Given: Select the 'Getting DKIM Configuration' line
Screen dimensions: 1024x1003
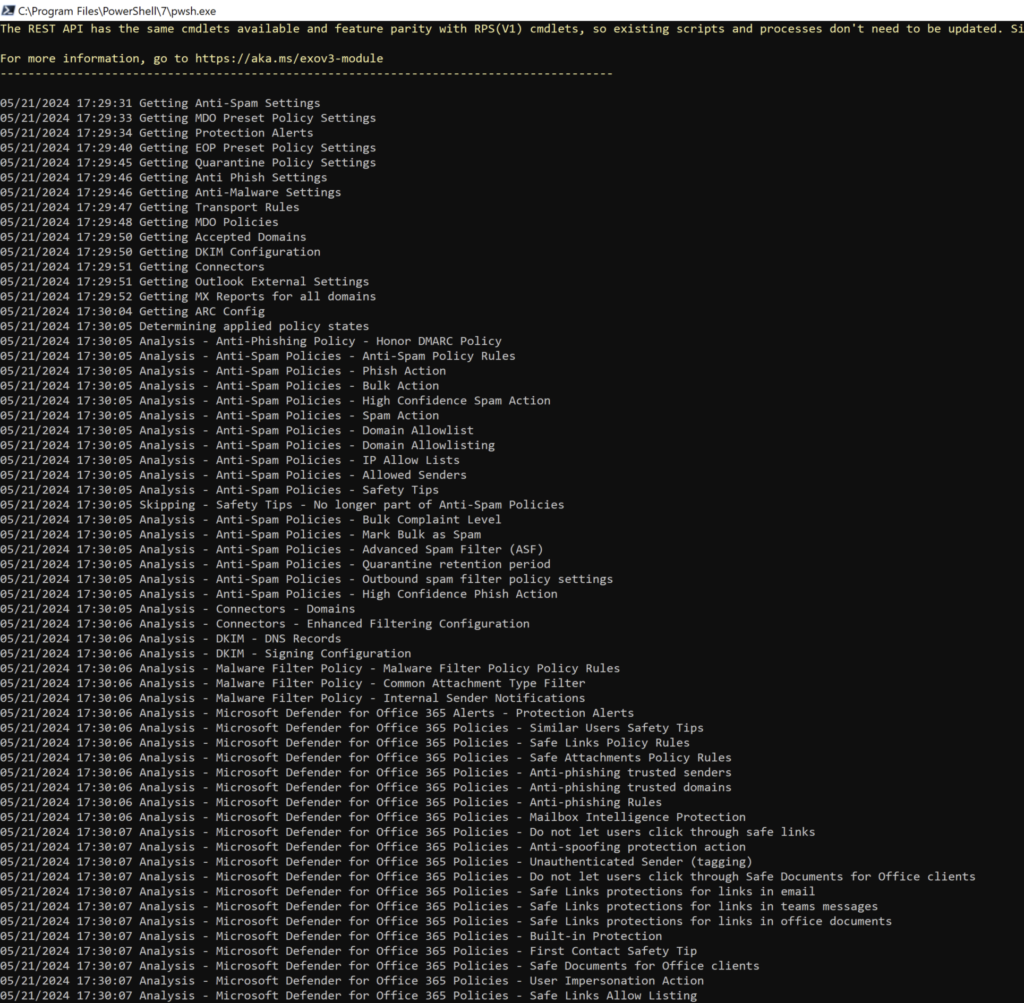Looking at the screenshot, I should point(229,252).
